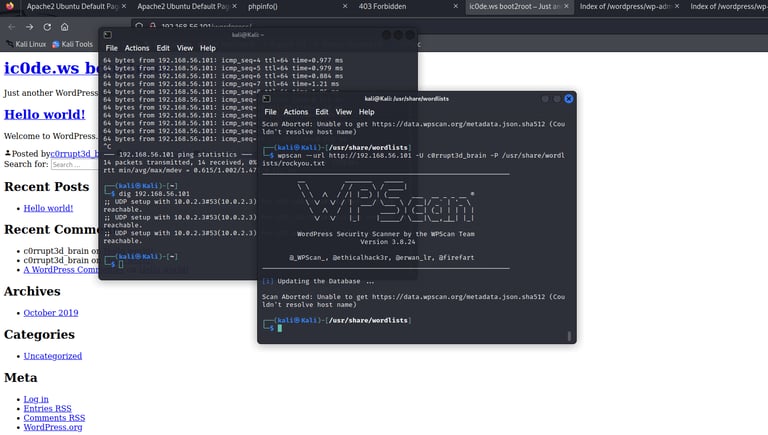Open Hello world! under Recent Posts
Screen dimensions: 768x435
click(x=48, y=208)
